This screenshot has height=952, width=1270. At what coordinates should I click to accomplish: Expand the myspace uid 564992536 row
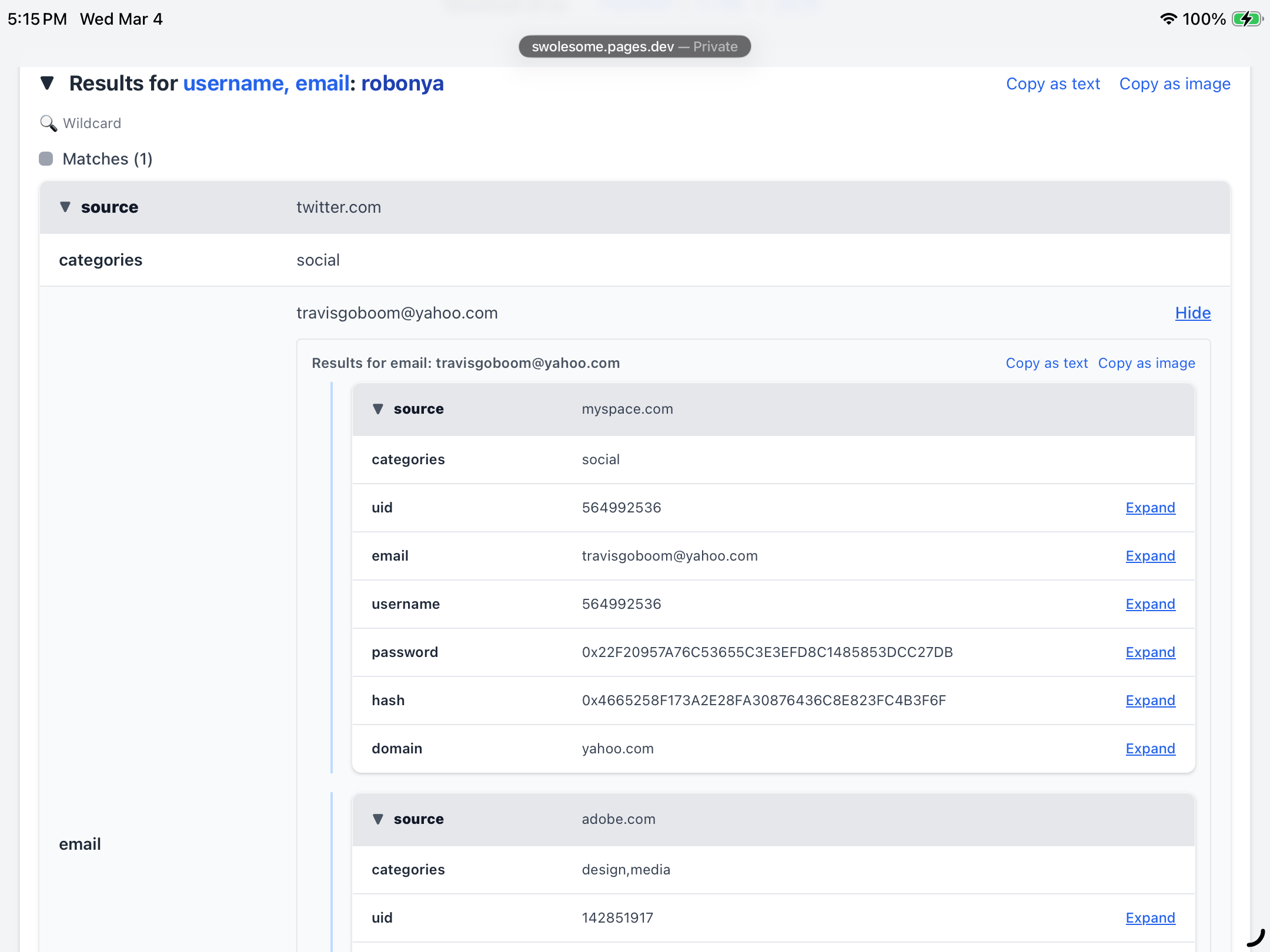1149,508
